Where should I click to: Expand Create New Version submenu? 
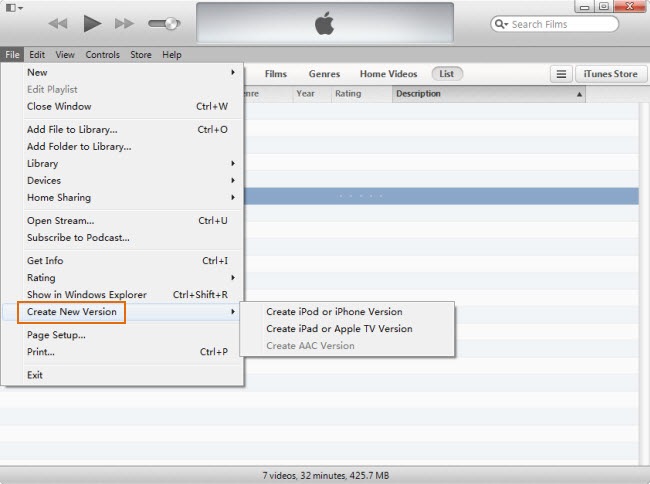pos(121,312)
